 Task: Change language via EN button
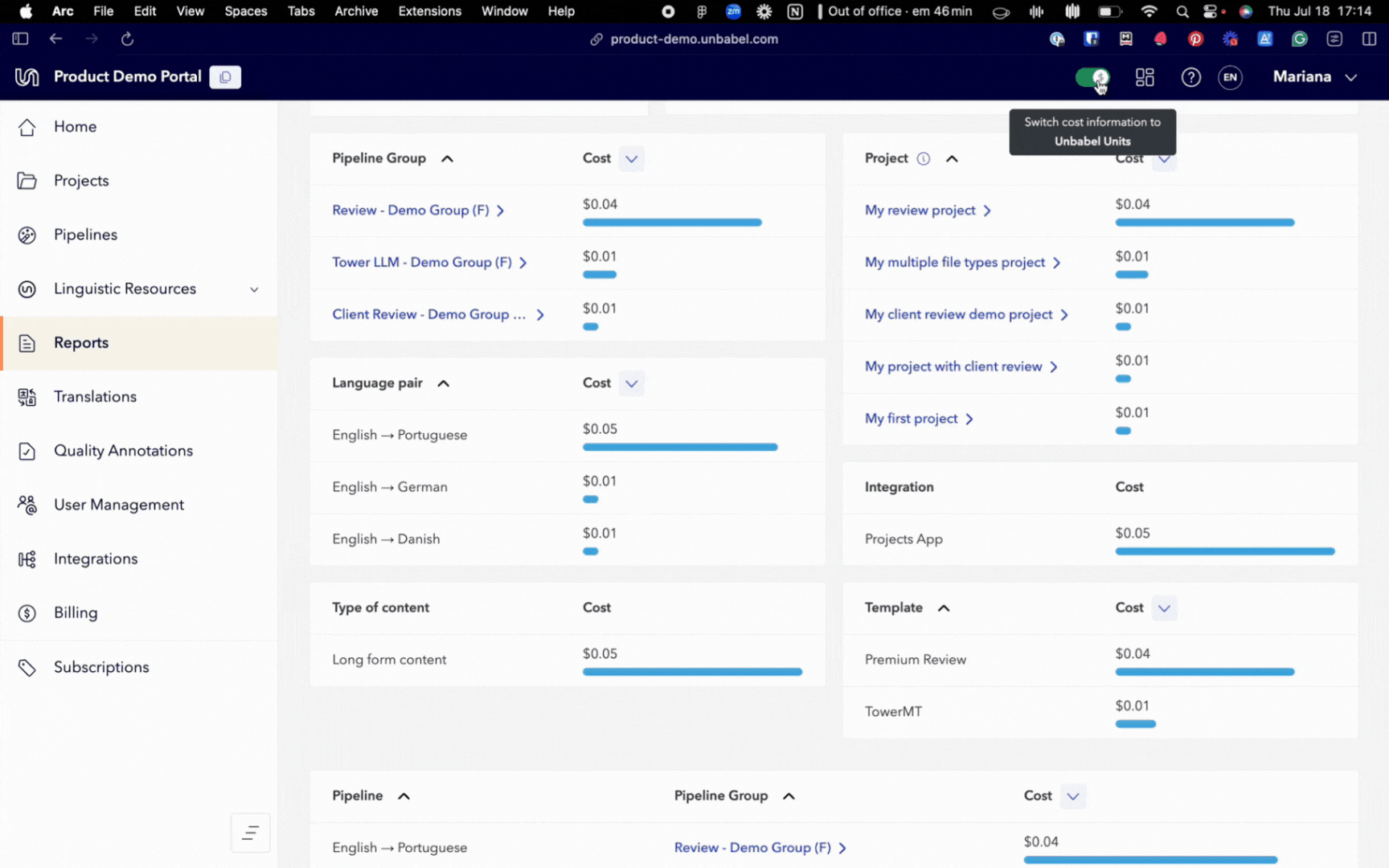point(1230,77)
